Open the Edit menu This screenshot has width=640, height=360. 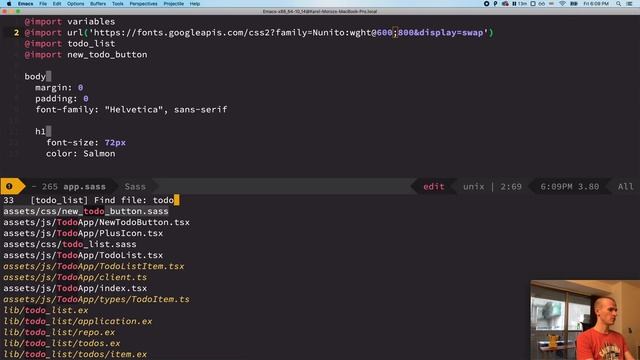point(57,4)
